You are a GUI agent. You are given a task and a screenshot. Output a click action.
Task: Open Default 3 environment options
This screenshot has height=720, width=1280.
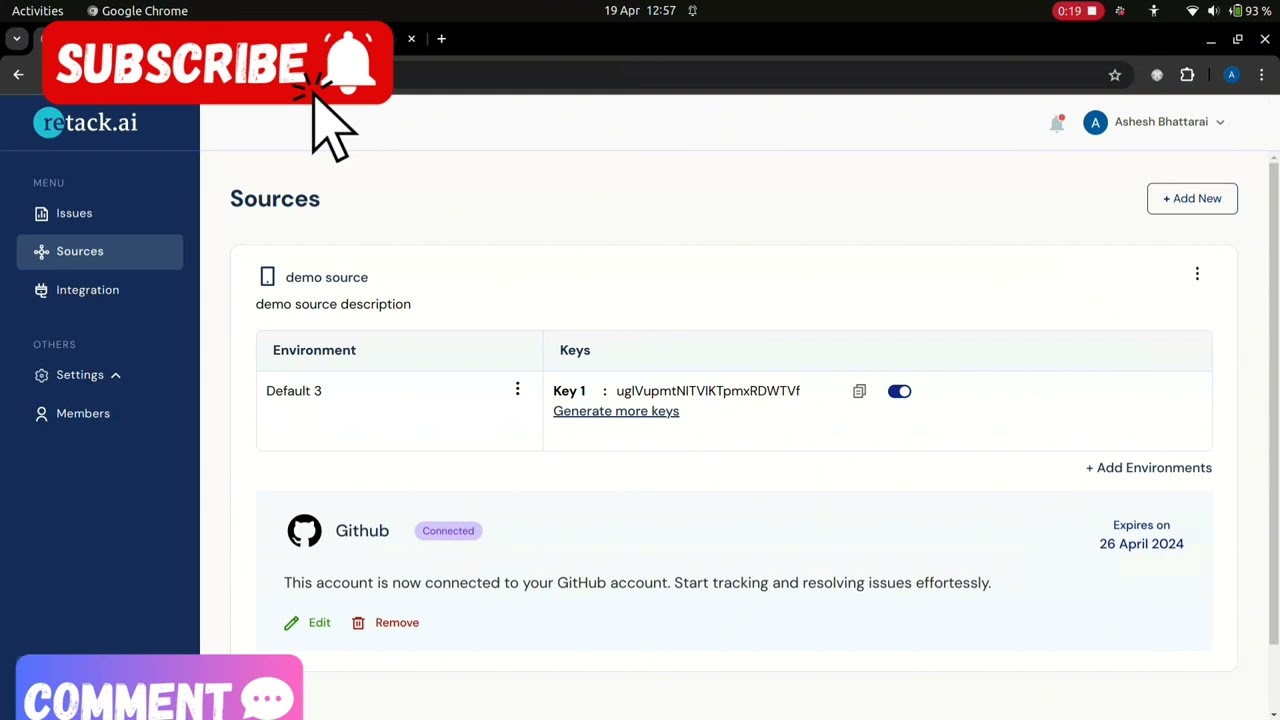point(517,389)
